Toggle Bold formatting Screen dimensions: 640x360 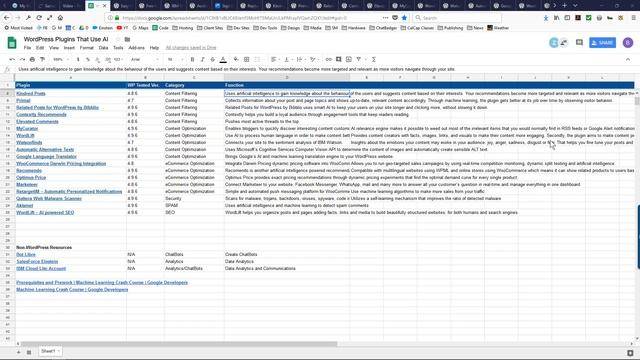click(192, 60)
